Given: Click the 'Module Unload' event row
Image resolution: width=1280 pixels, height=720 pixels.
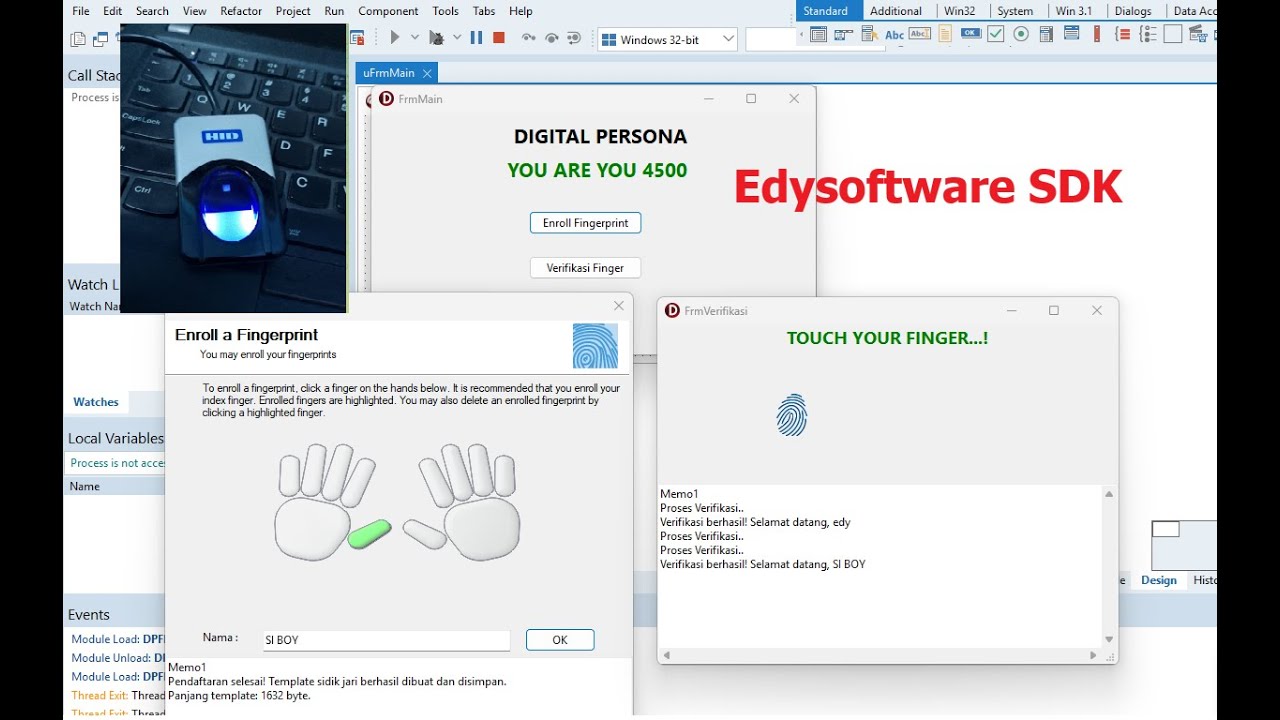Looking at the screenshot, I should pyautogui.click(x=118, y=658).
